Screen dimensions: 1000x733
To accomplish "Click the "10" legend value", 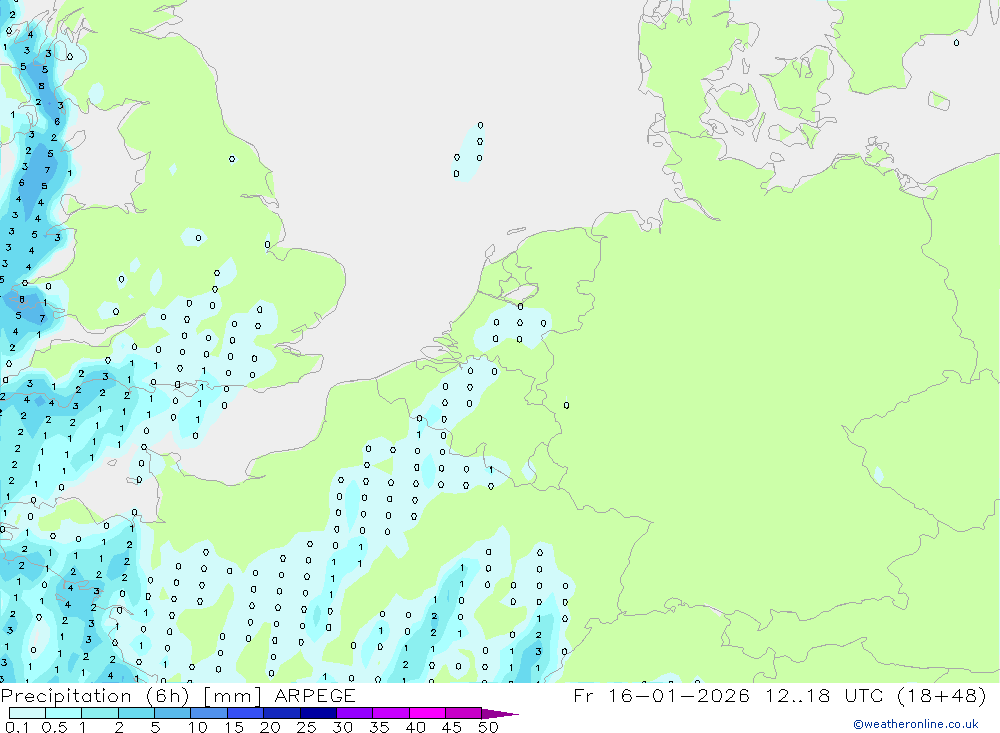I will (198, 727).
